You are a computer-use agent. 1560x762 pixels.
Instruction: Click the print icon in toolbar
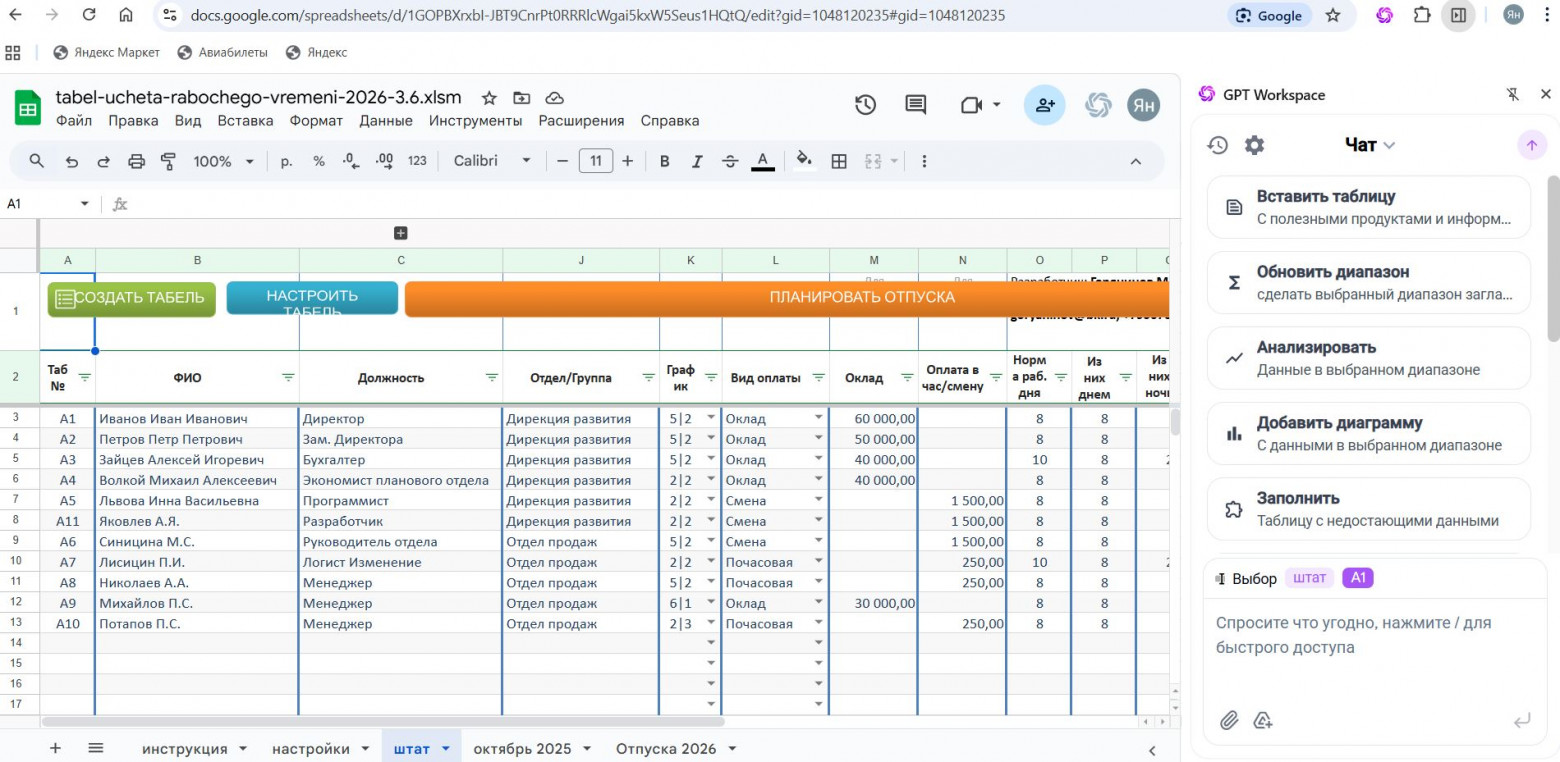(137, 161)
